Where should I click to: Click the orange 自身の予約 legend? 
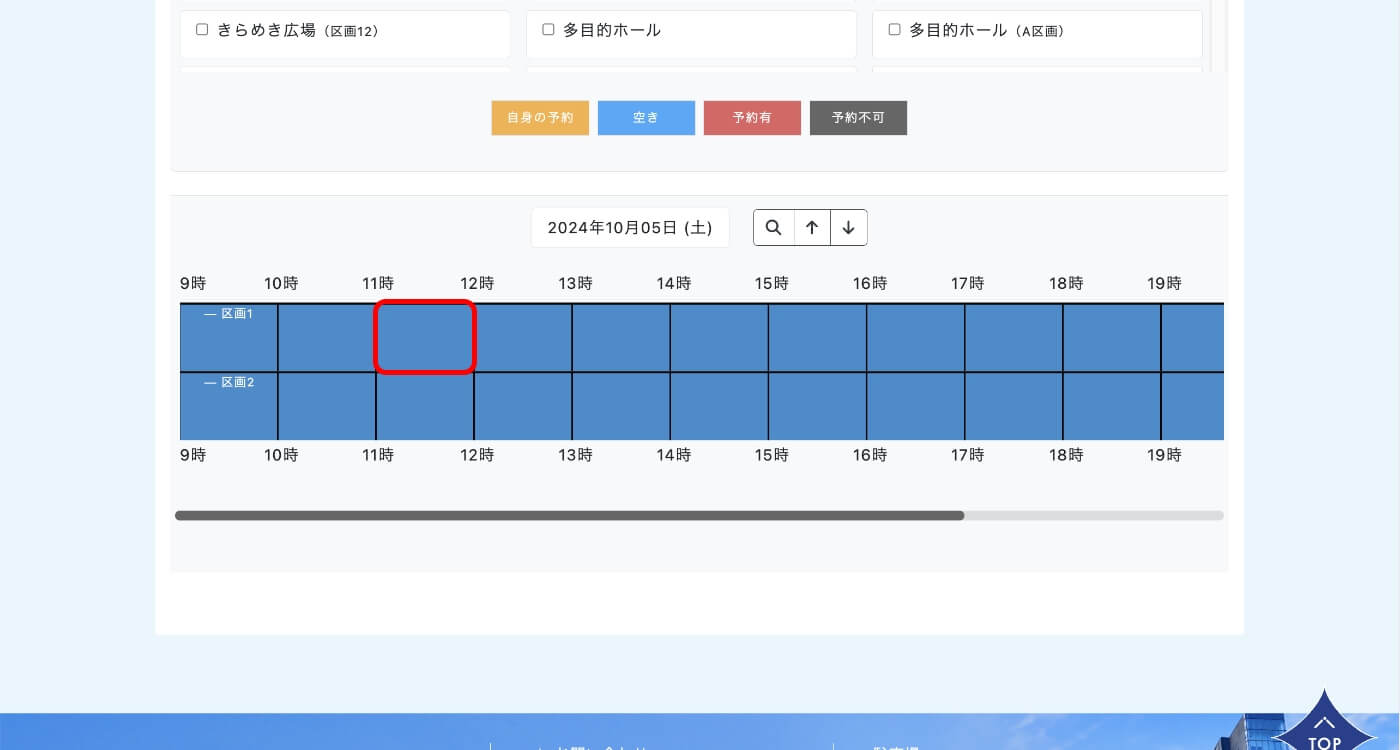pos(540,118)
